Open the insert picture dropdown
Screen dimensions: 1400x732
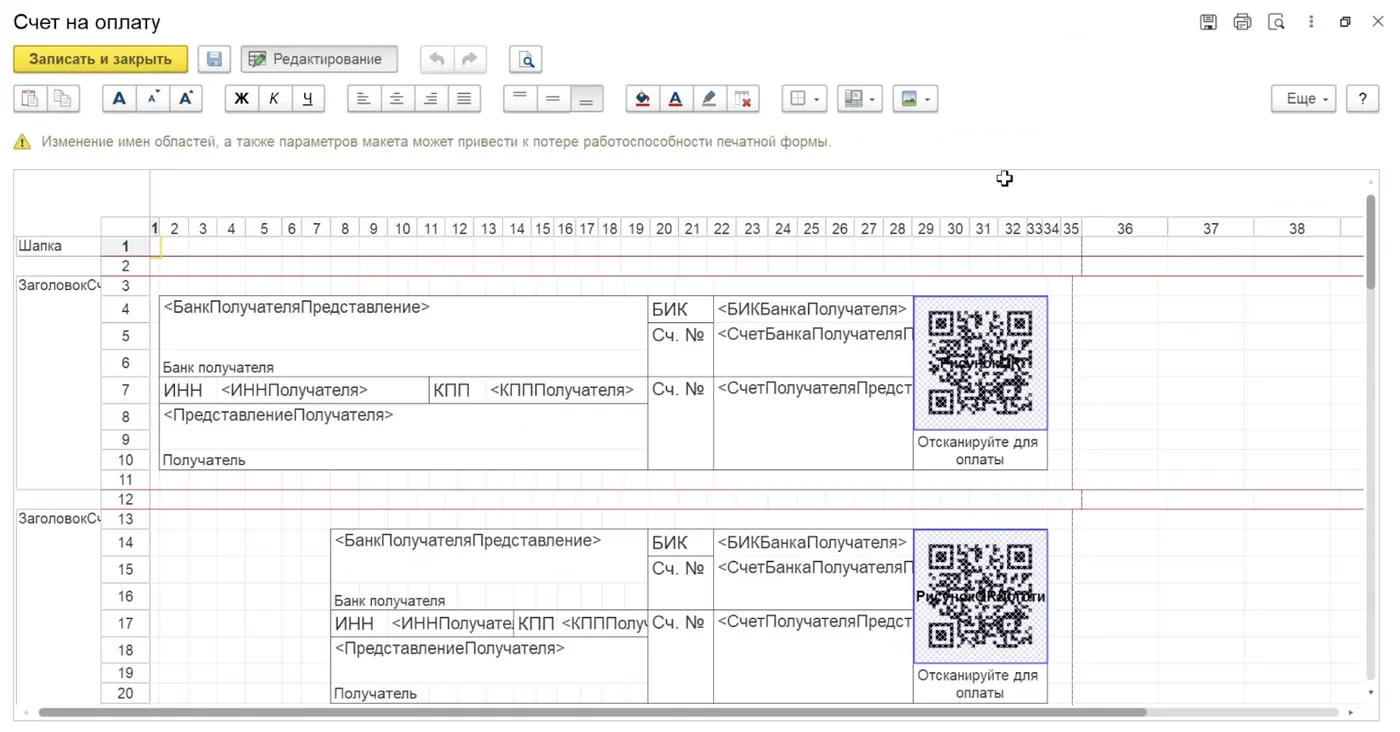915,99
